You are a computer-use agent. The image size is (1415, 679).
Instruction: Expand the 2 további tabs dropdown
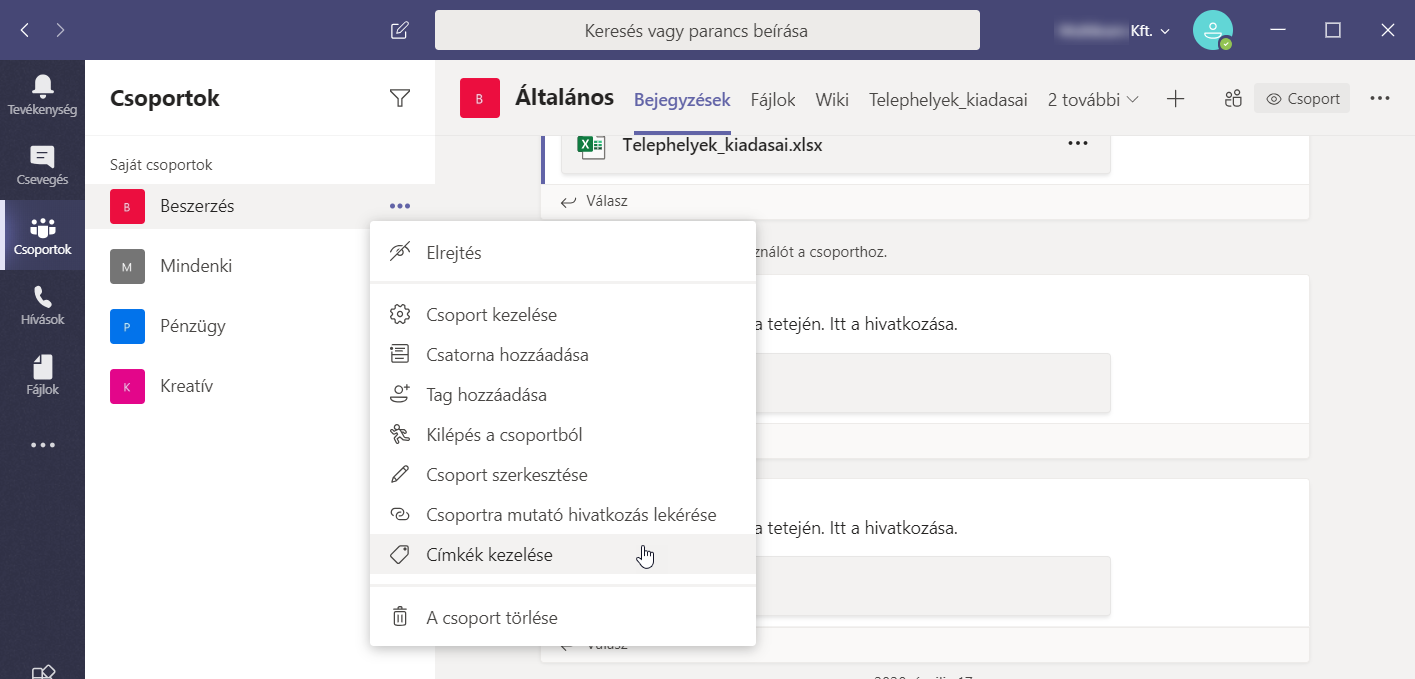(x=1093, y=99)
